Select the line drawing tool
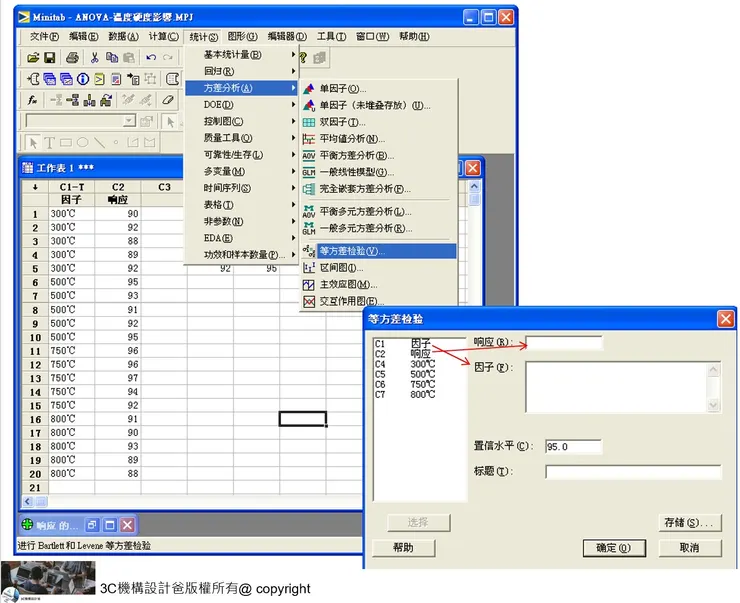 click(99, 142)
